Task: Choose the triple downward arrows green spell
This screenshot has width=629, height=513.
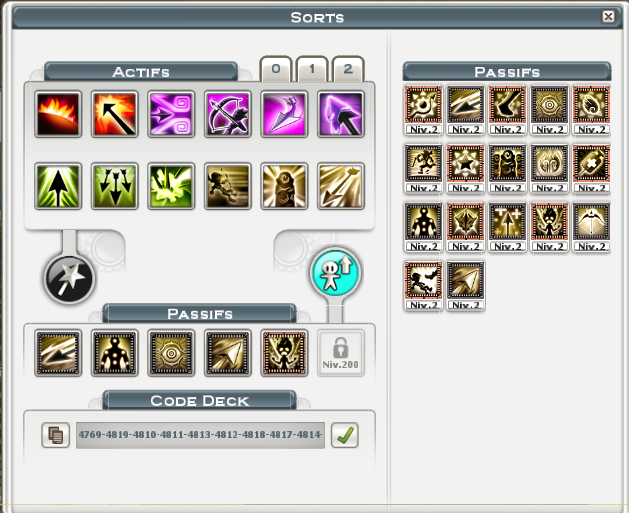Action: point(115,186)
